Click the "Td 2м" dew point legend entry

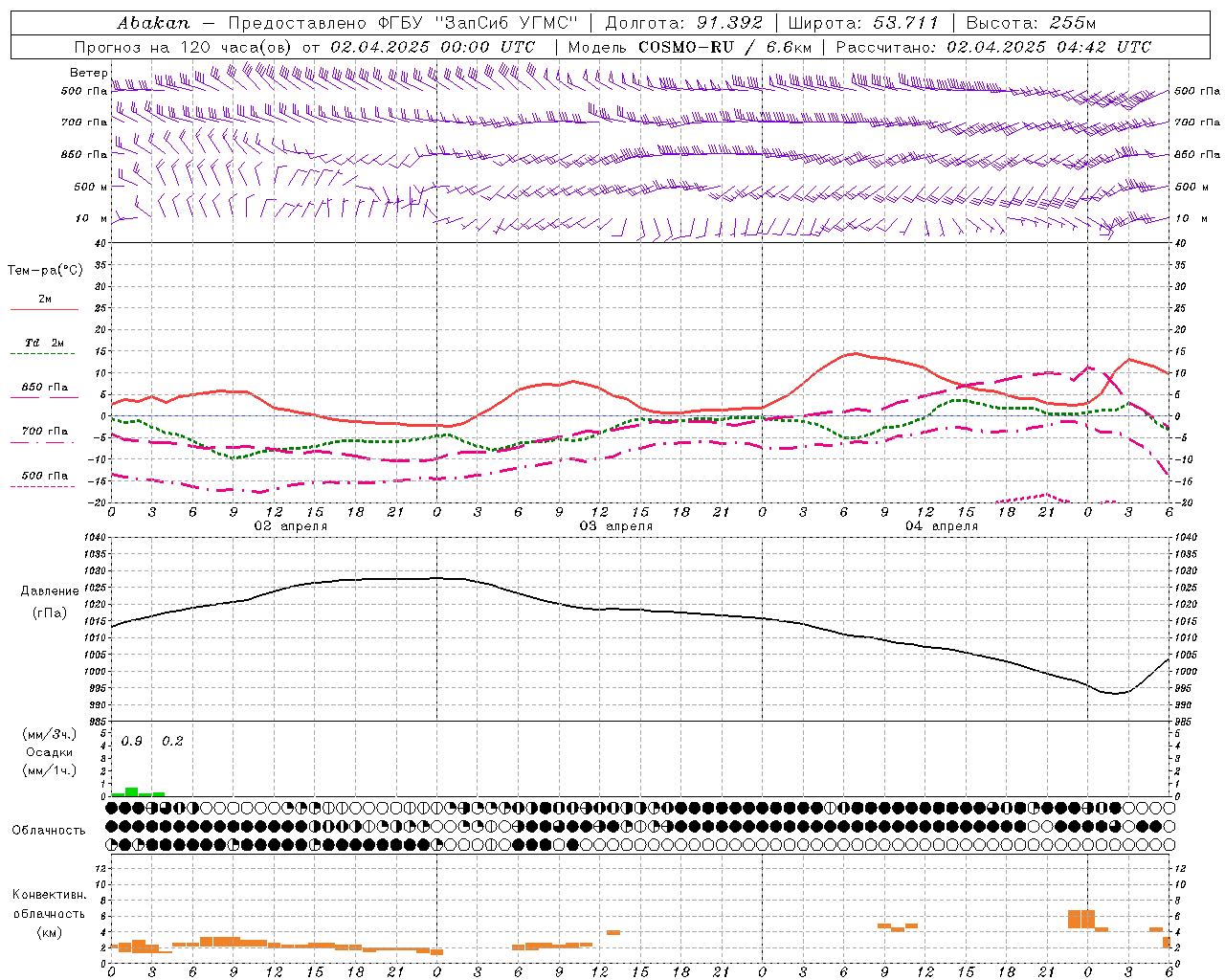click(45, 343)
